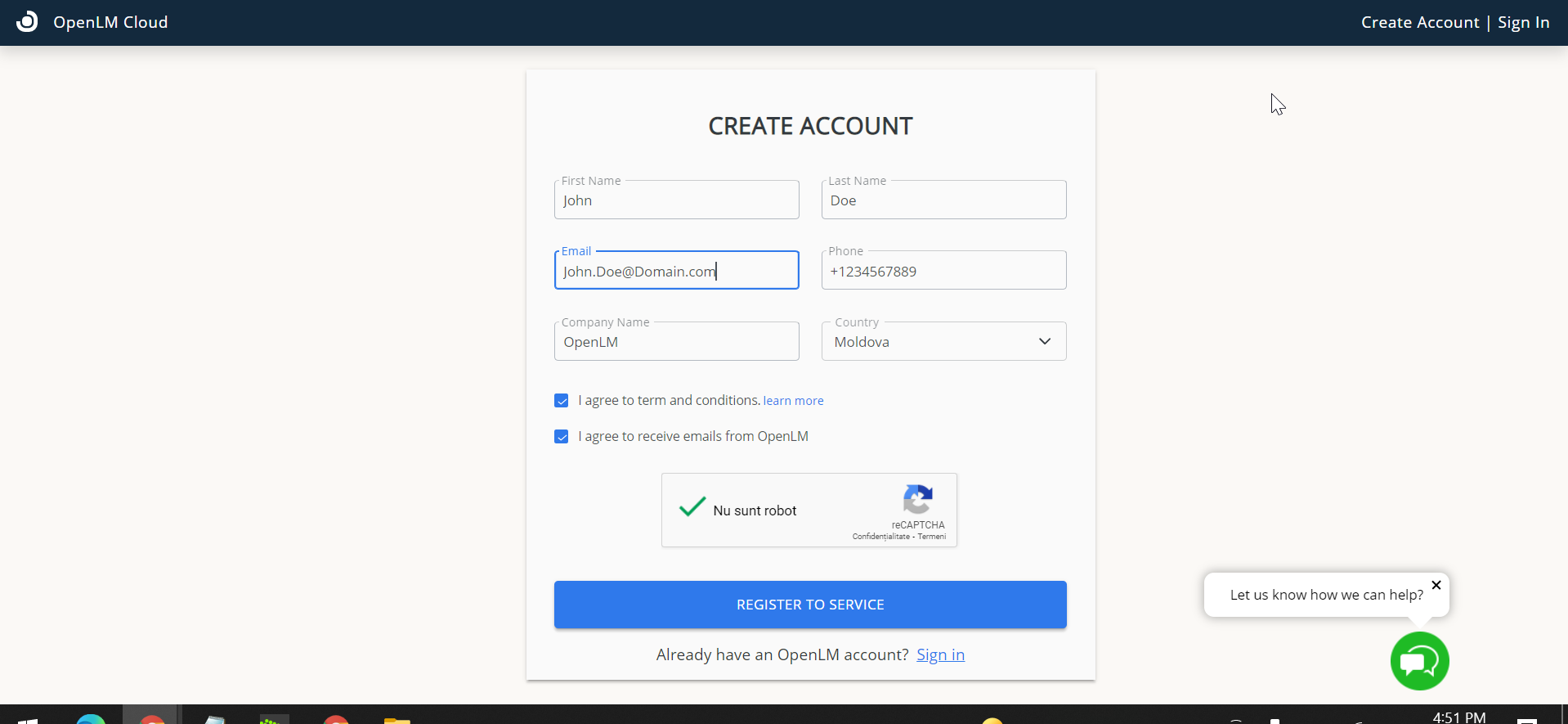This screenshot has width=1568, height=724.
Task: Uncheck the terms and conditions checkbox
Action: click(x=562, y=401)
